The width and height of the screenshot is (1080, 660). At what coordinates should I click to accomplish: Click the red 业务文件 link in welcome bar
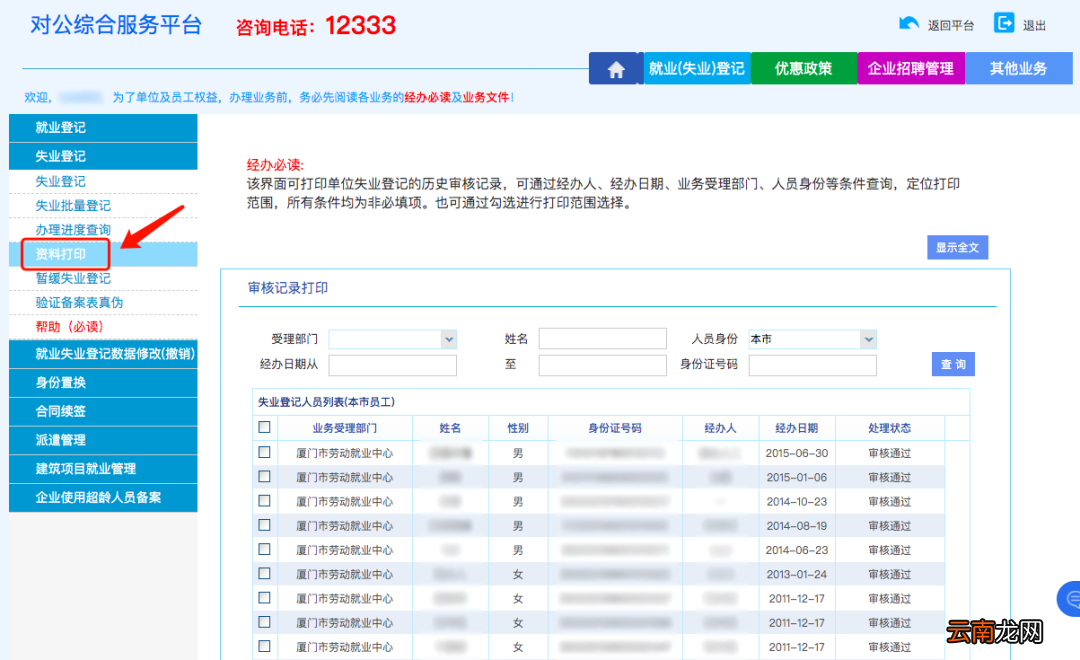[x=486, y=97]
